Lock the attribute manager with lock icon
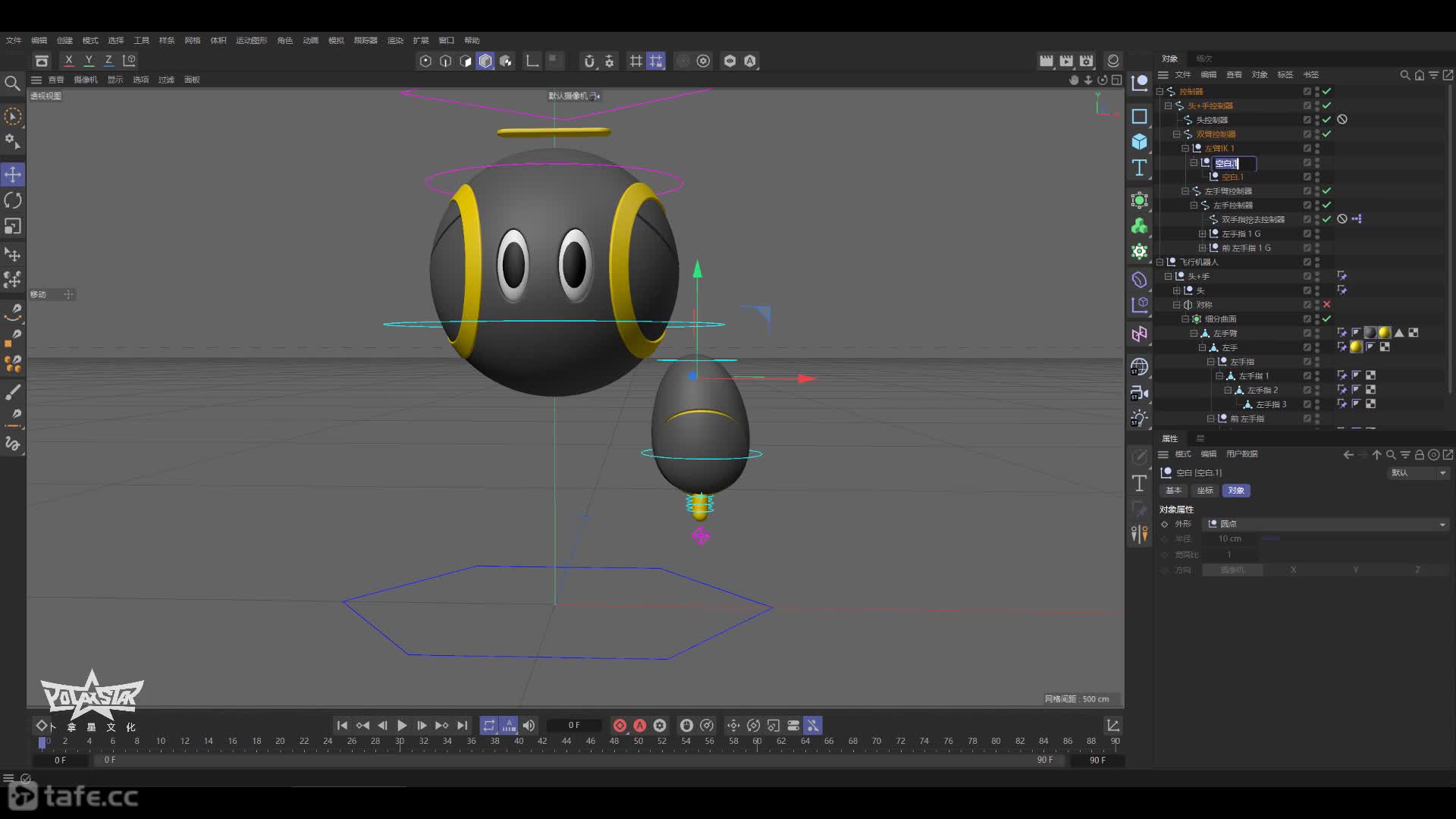 pyautogui.click(x=1419, y=455)
